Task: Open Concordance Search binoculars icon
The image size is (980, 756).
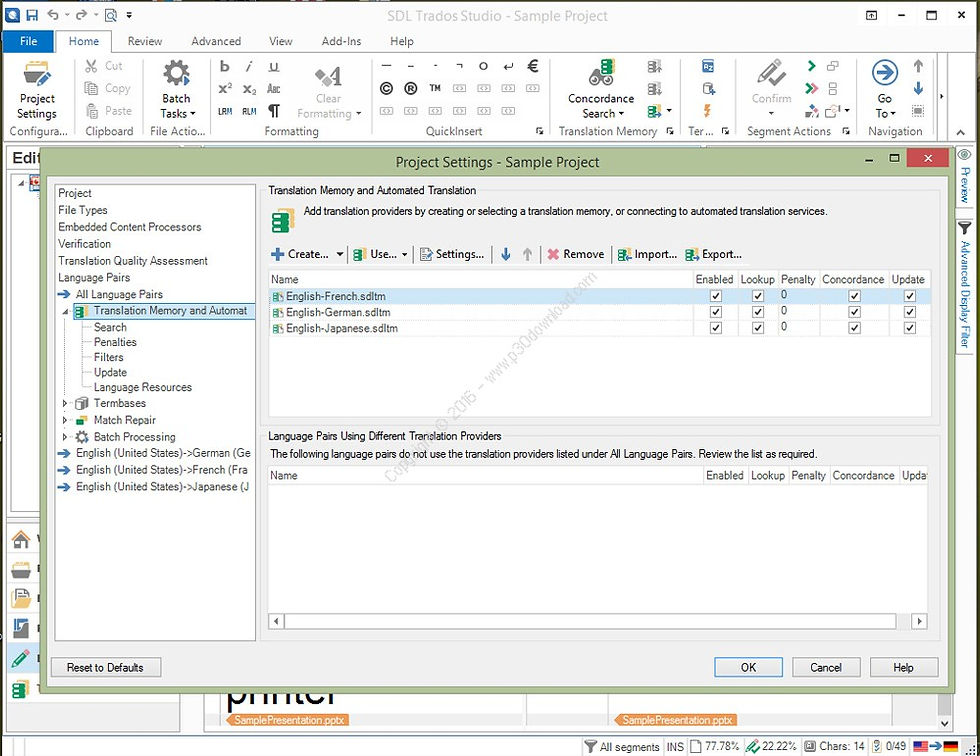Action: click(x=601, y=74)
